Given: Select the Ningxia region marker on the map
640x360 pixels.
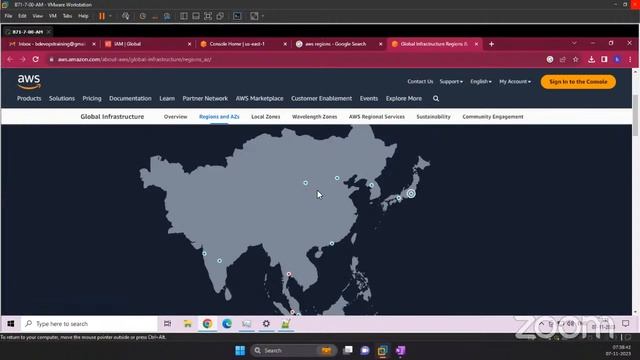Looking at the screenshot, I should [306, 183].
